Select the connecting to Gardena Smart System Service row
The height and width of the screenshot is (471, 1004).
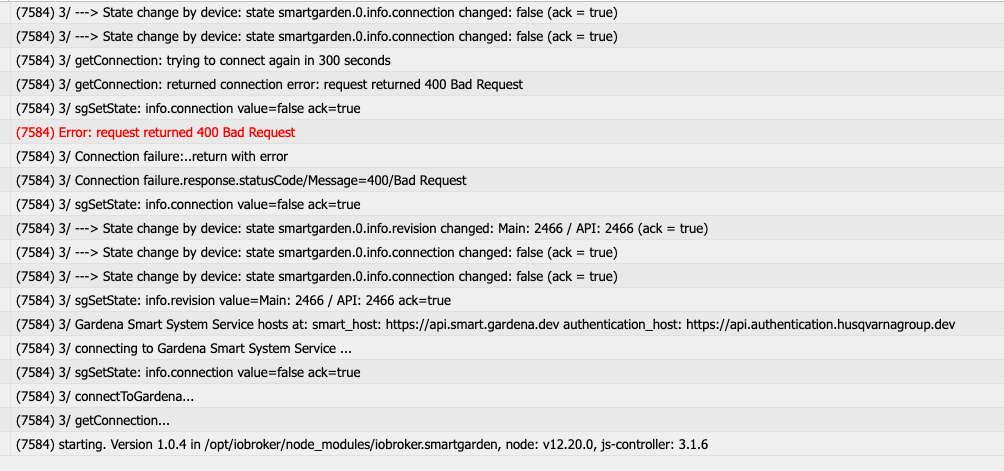pos(507,348)
